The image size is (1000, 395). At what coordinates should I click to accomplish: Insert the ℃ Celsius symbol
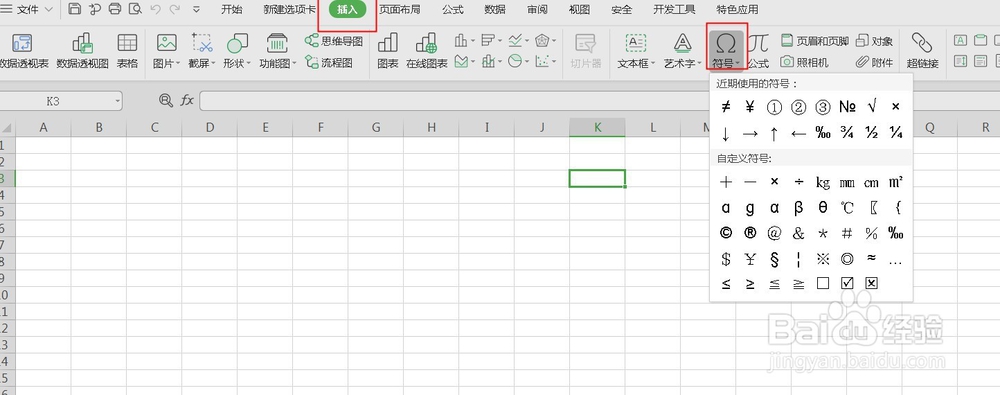(x=847, y=207)
